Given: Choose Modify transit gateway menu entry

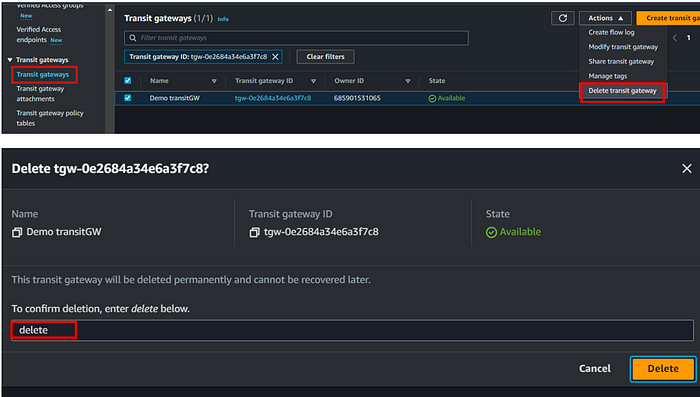Looking at the screenshot, I should [623, 47].
